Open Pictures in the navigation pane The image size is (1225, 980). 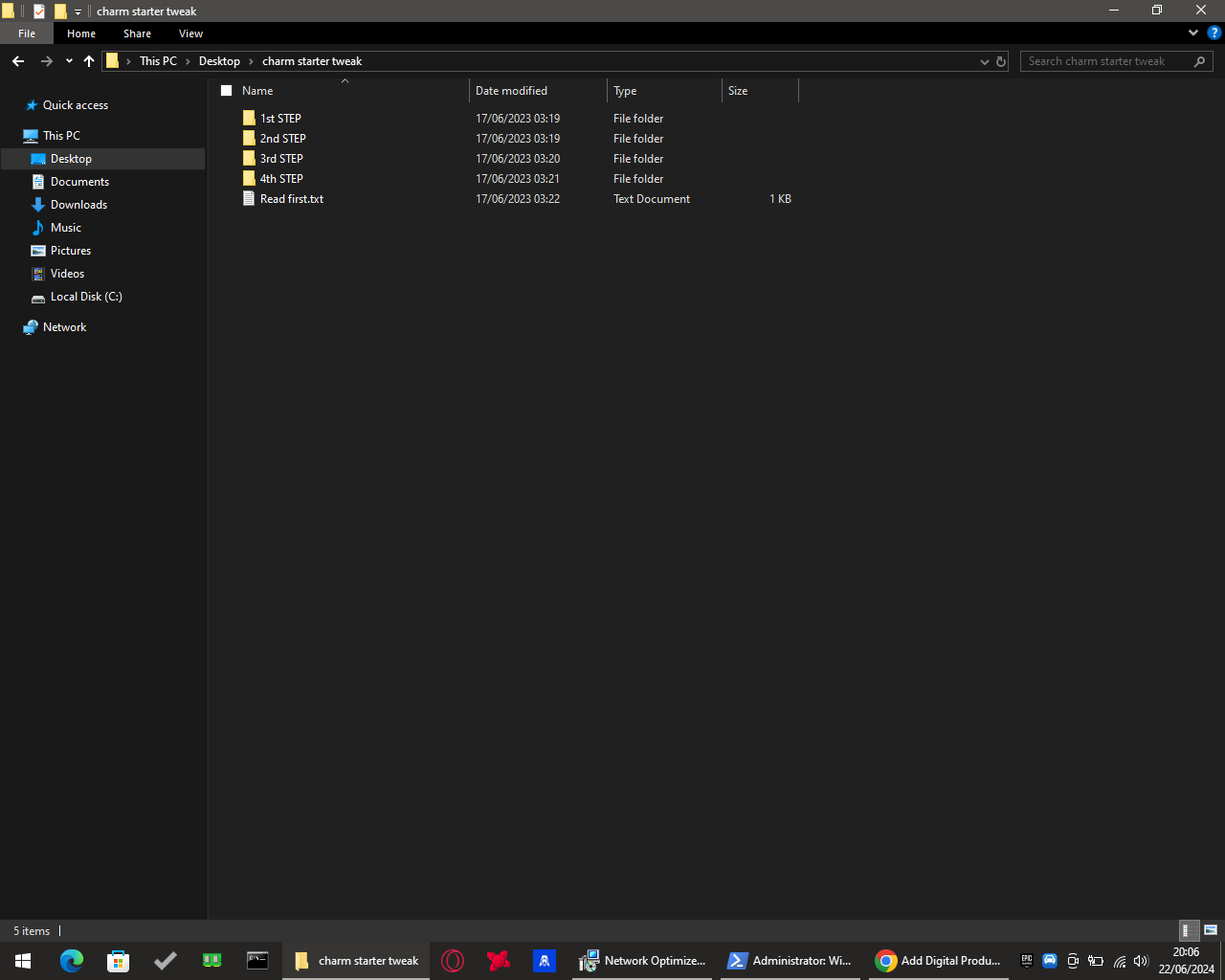(70, 251)
